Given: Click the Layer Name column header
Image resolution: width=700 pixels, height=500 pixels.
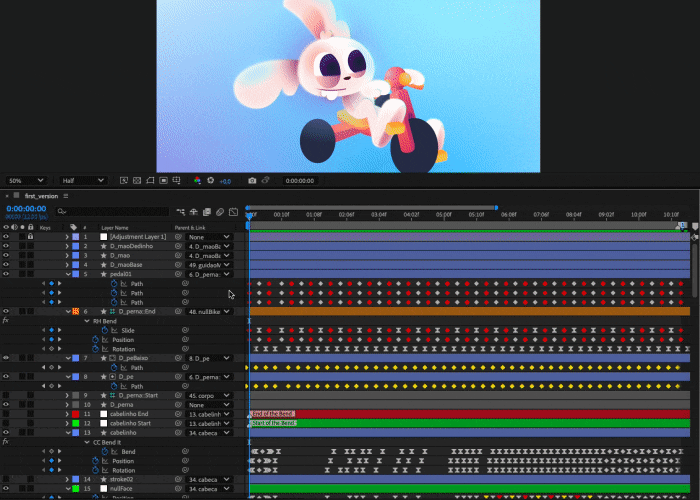Looking at the screenshot, I should pos(115,228).
